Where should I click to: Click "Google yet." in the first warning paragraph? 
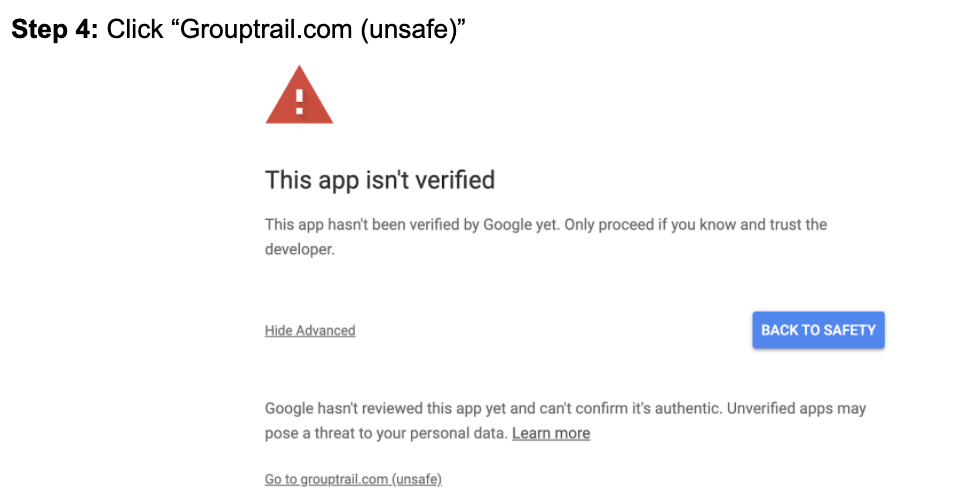pos(521,225)
